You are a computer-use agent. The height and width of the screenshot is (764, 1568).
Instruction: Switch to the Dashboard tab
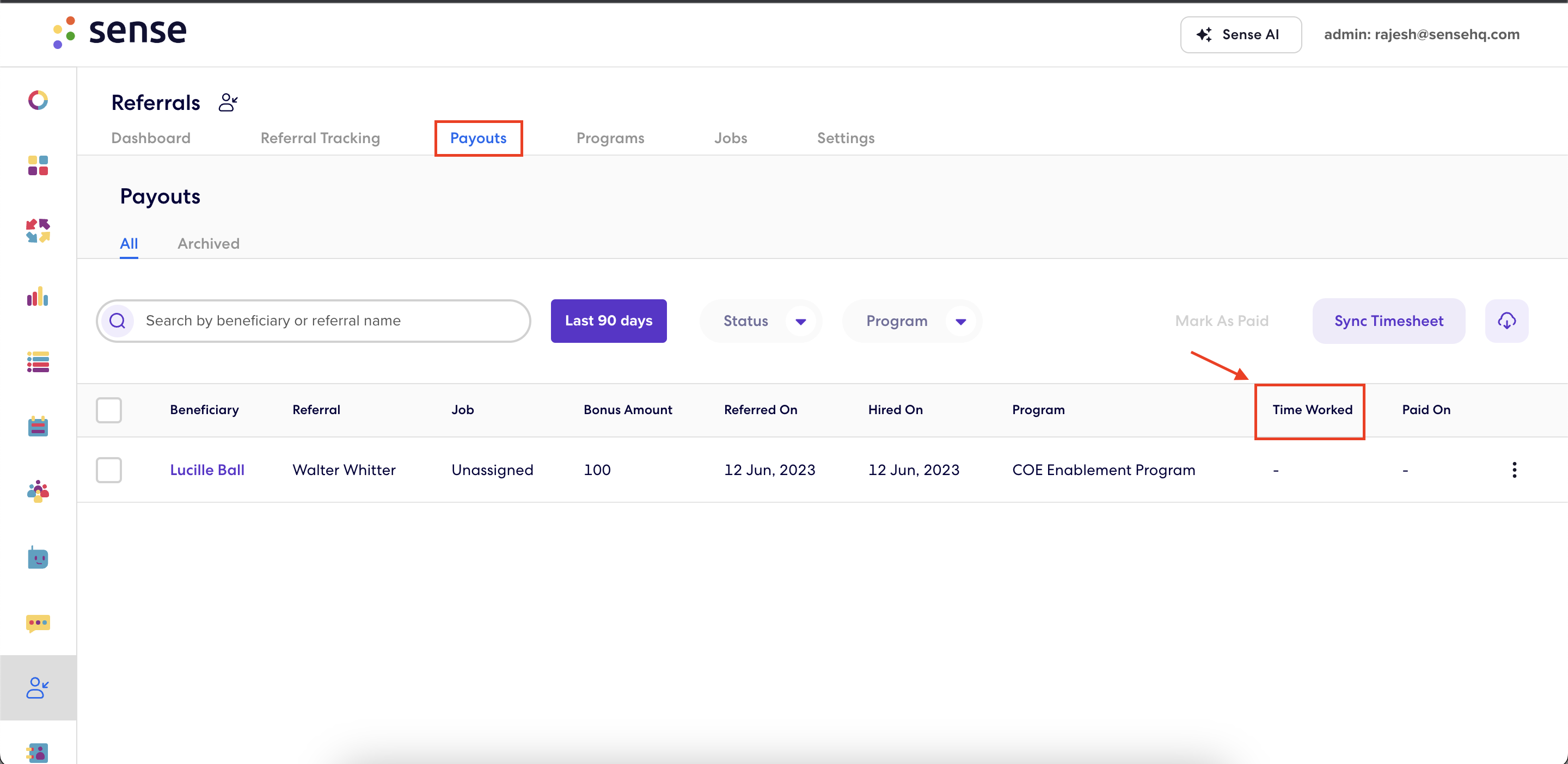(151, 138)
